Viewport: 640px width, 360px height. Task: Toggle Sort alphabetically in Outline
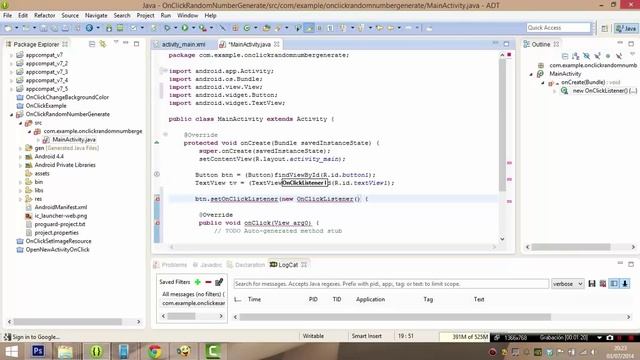[x=576, y=56]
